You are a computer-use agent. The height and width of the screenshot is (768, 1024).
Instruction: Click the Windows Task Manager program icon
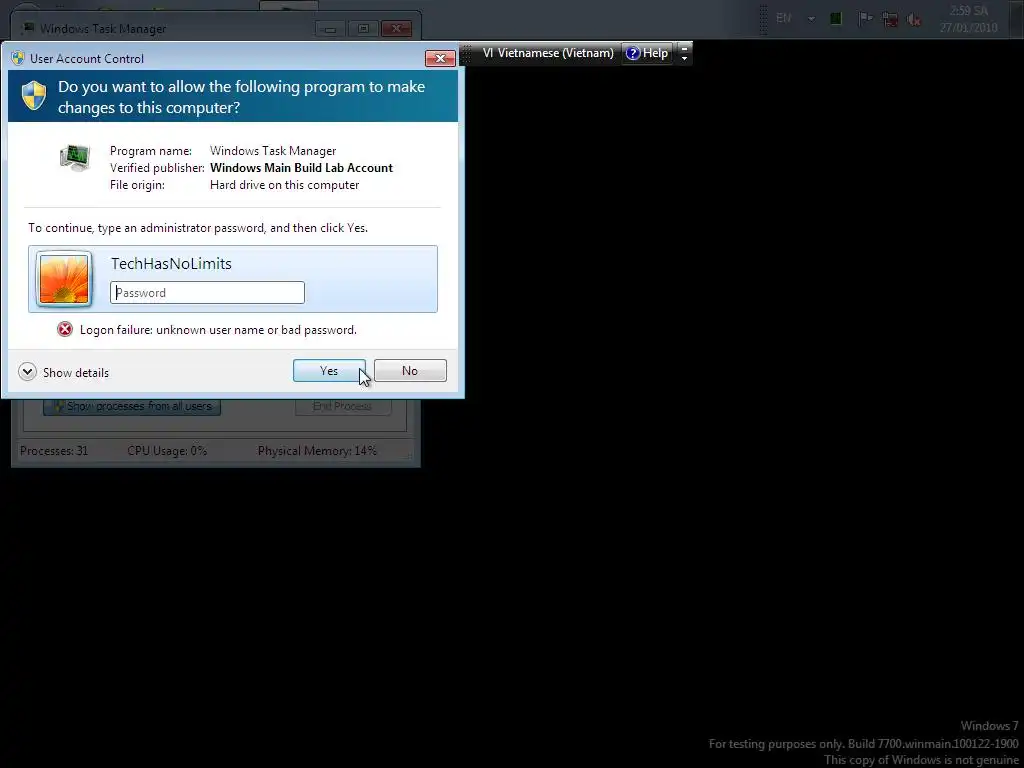[75, 158]
